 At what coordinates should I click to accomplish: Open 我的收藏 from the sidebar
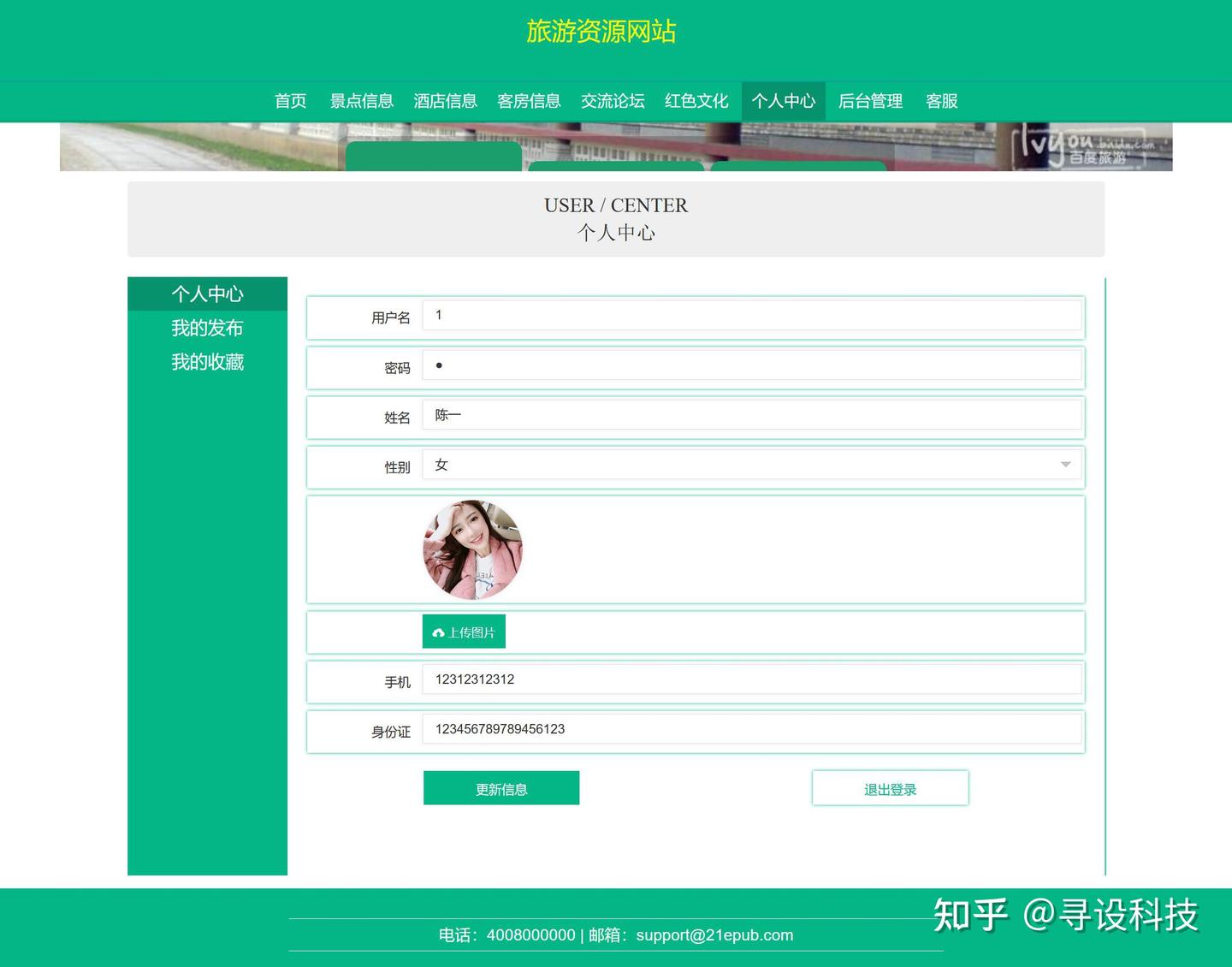[x=207, y=362]
